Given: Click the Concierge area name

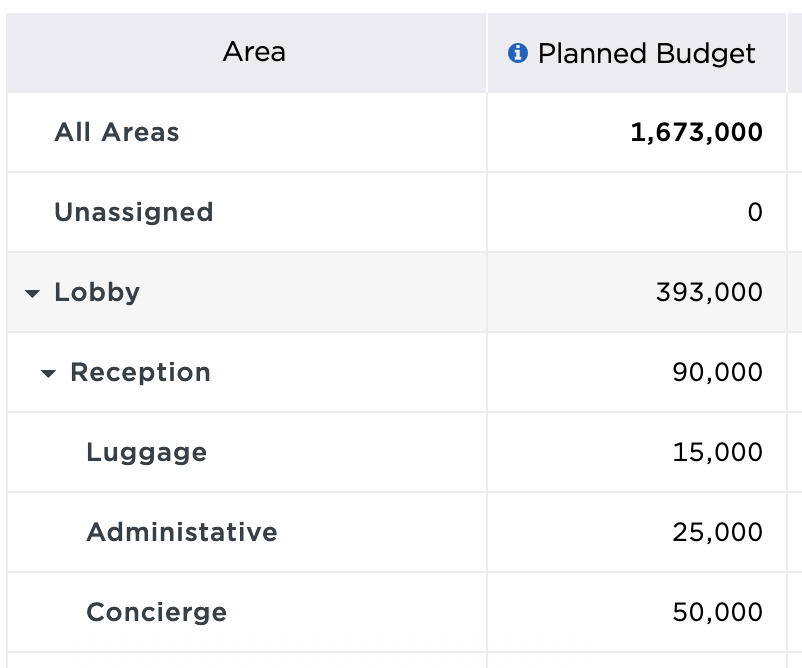Looking at the screenshot, I should point(156,612).
